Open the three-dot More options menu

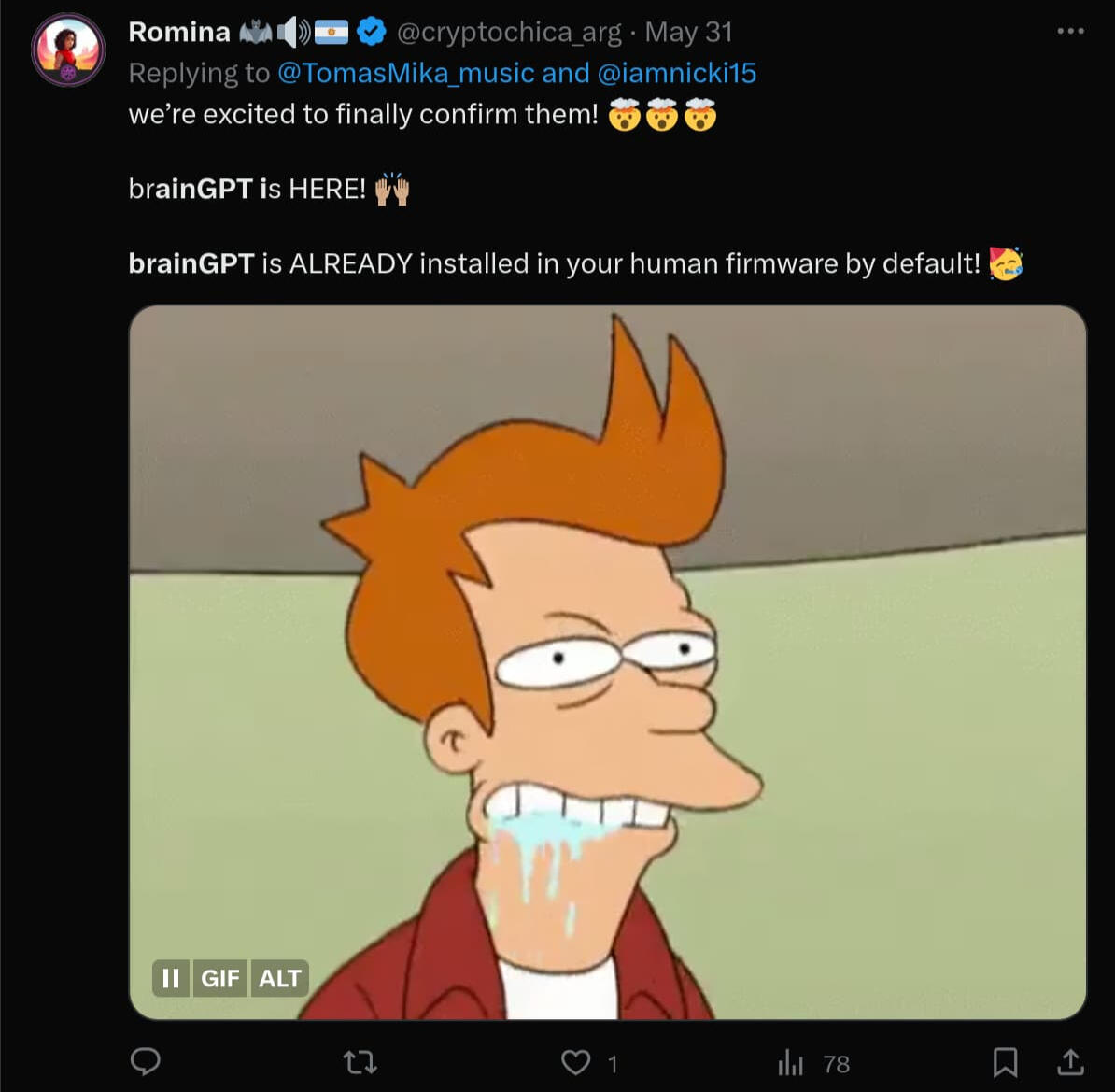click(1070, 32)
